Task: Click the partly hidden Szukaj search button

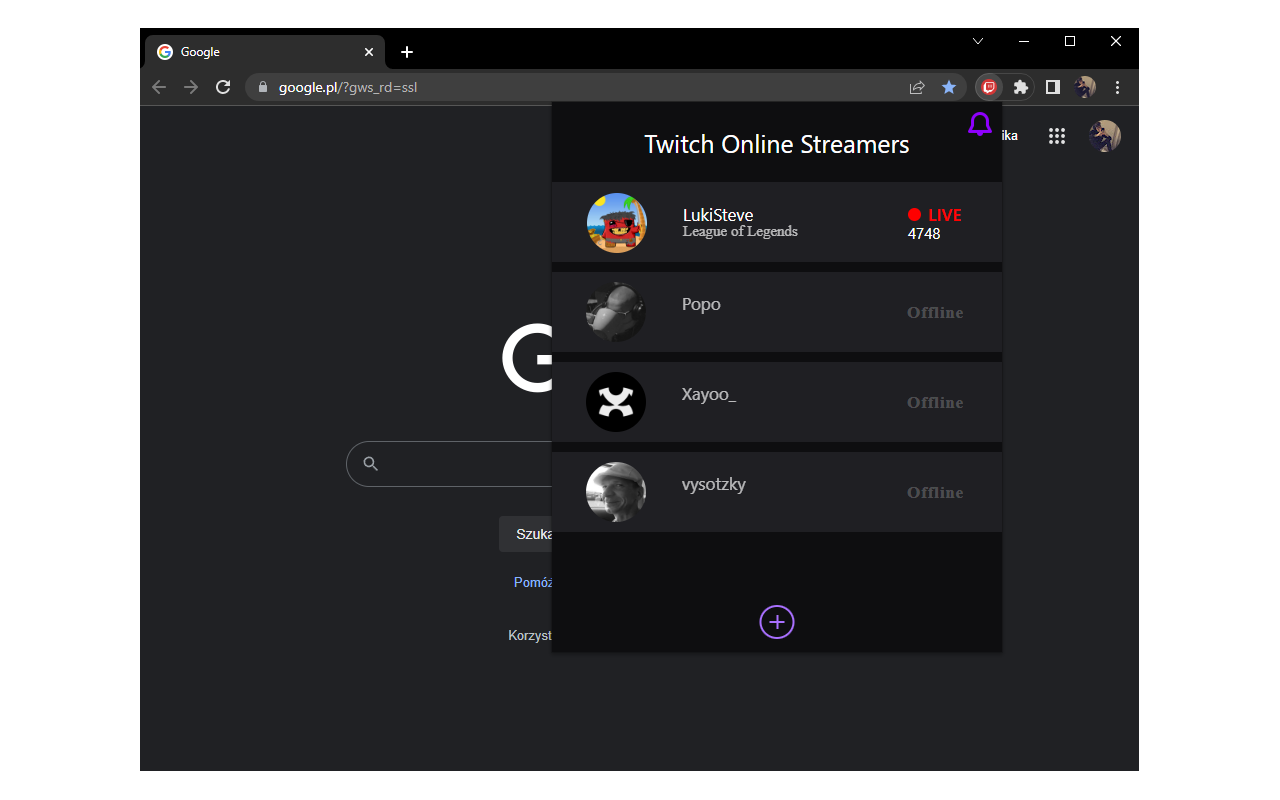Action: point(526,534)
